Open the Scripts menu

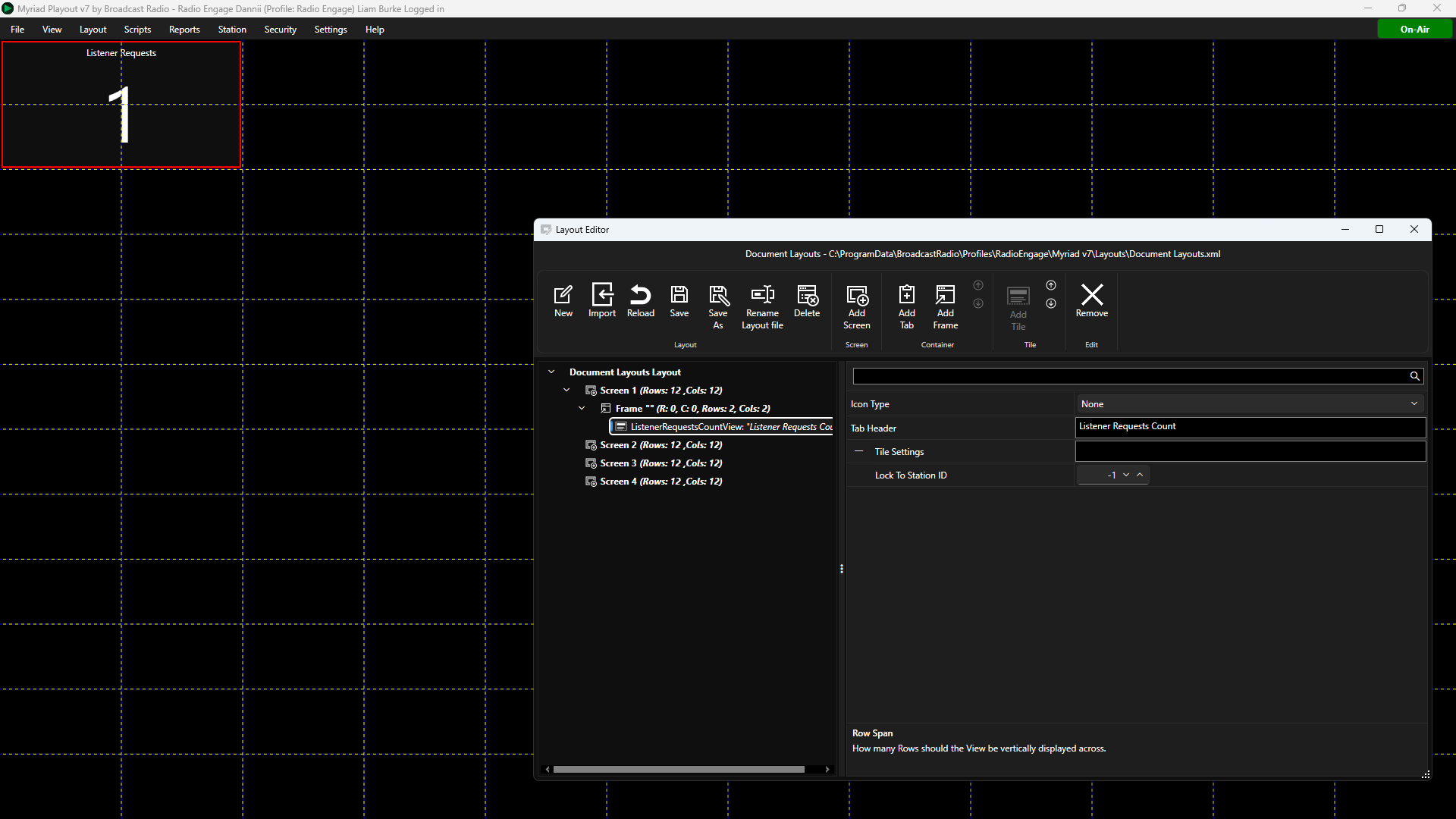[137, 29]
